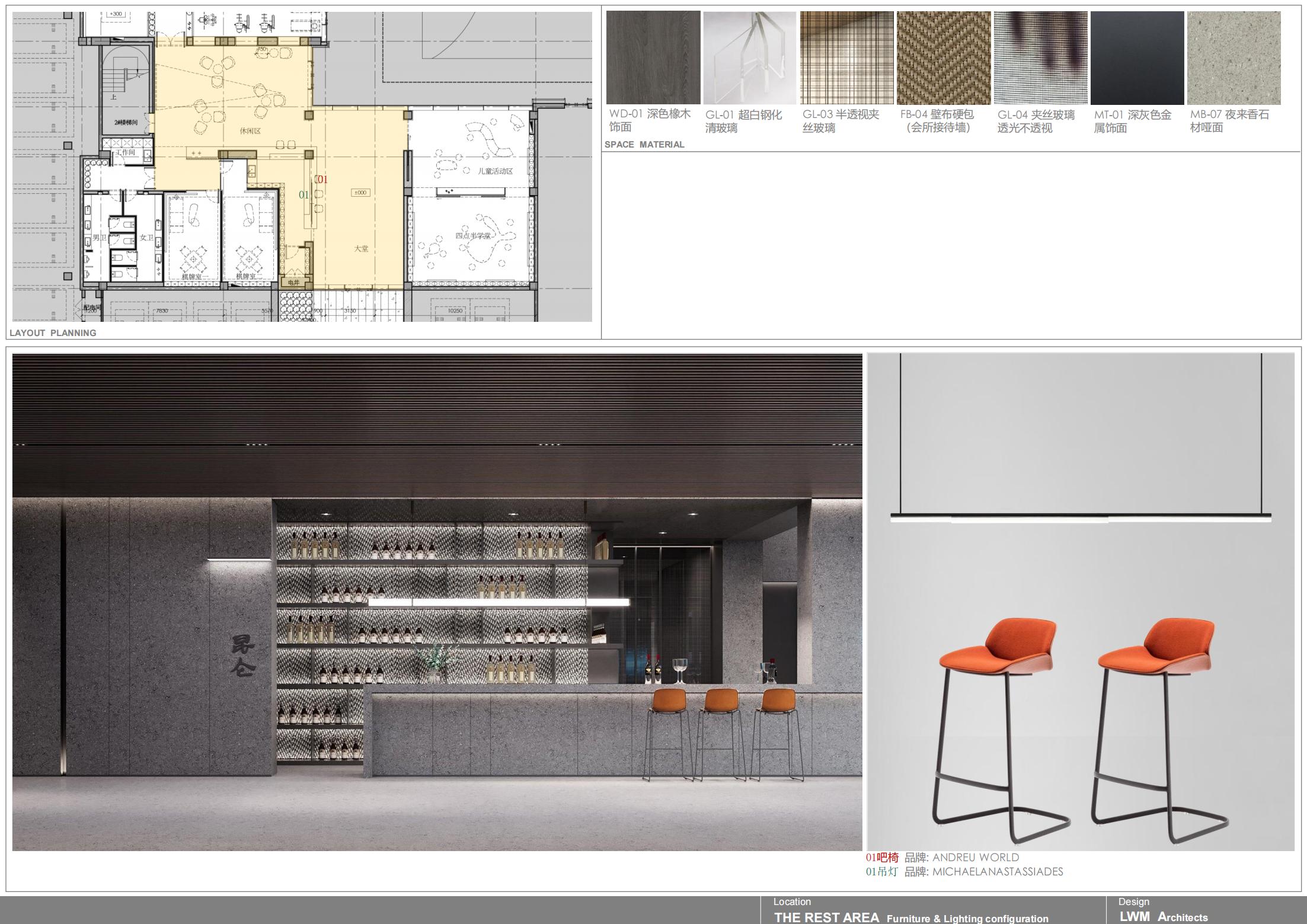Click THE REST AREA footer title
The width and height of the screenshot is (1307, 924).
tap(826, 917)
